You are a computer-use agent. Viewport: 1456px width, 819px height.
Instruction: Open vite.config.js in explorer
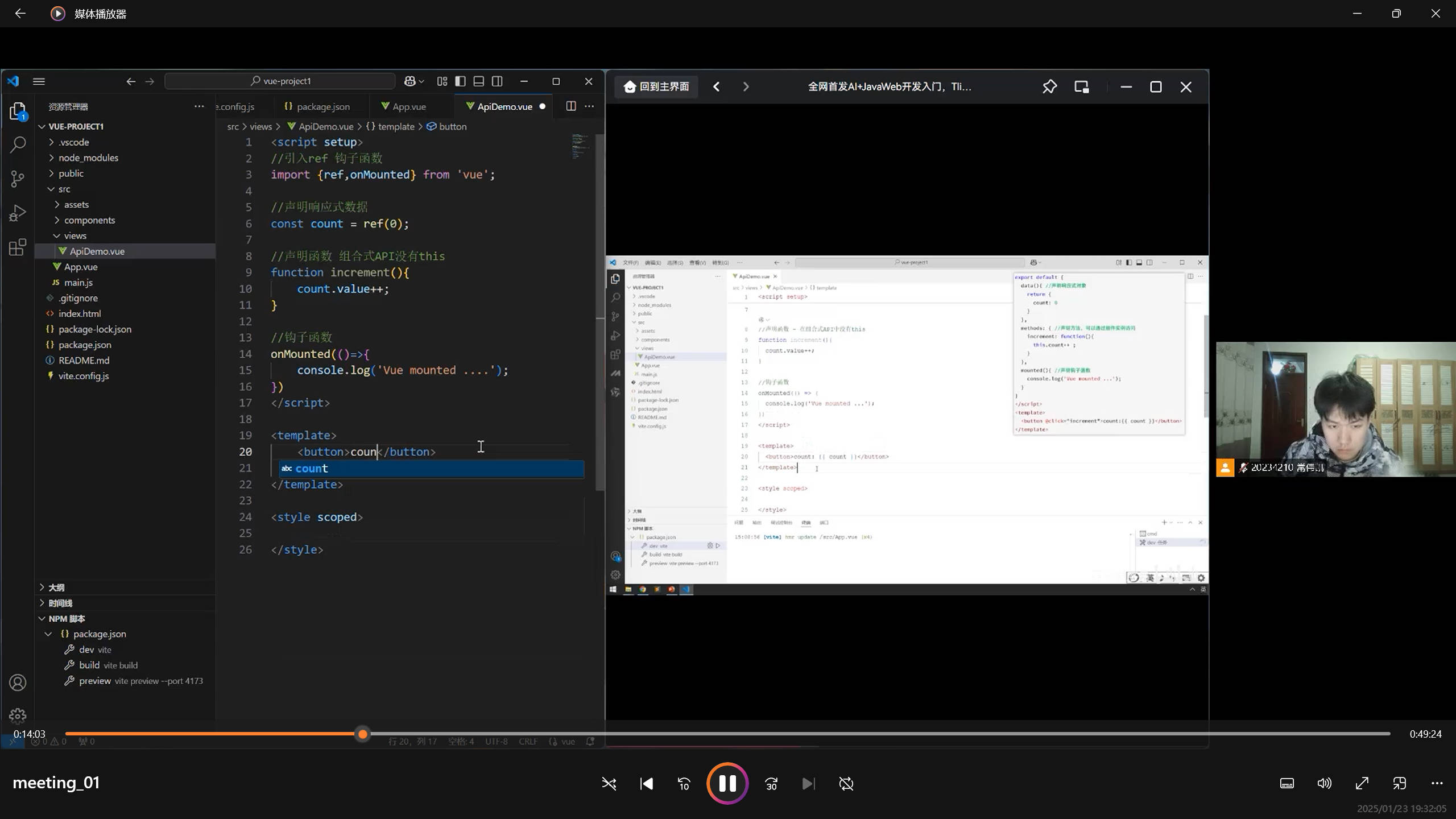(125, 376)
